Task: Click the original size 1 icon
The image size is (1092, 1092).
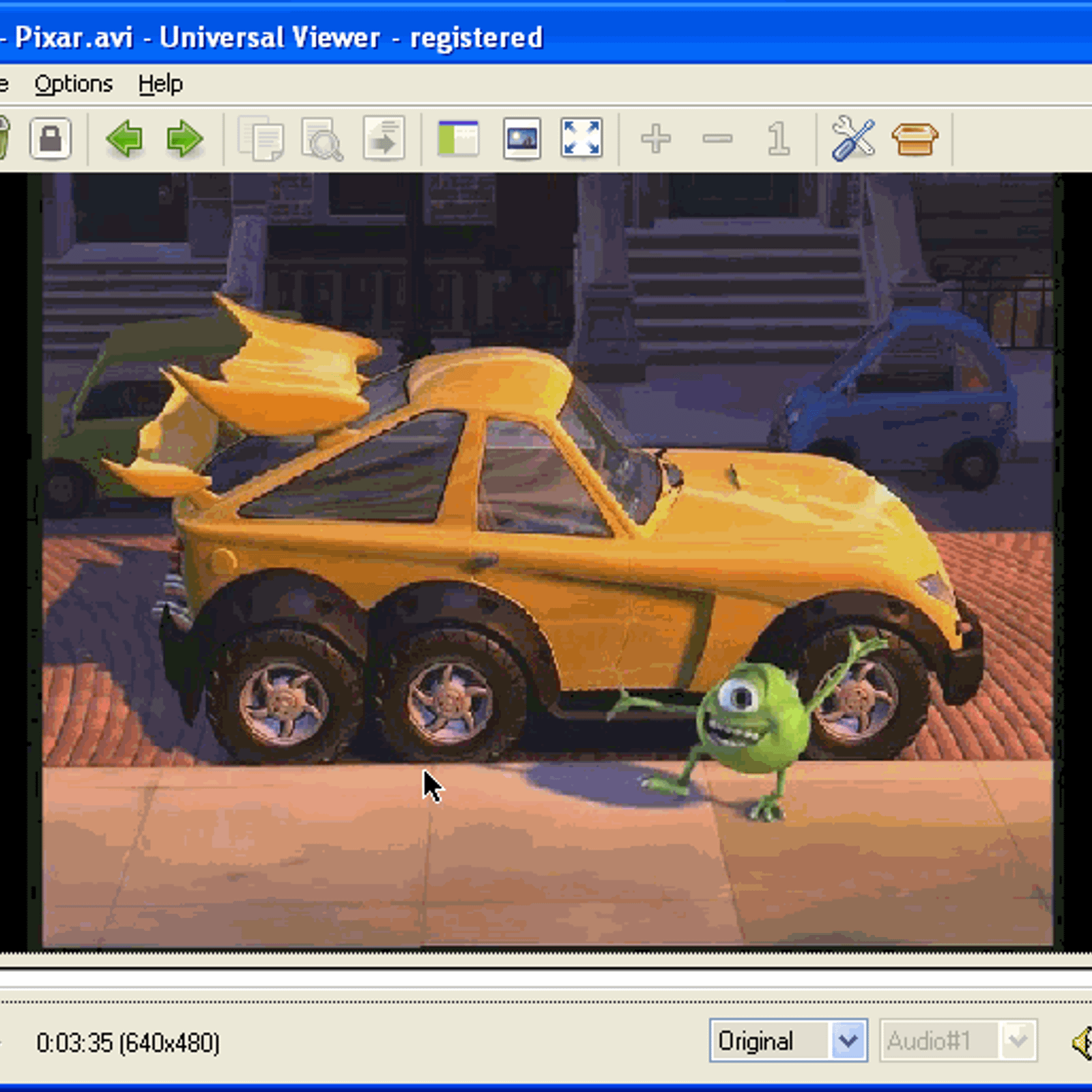Action: click(x=778, y=139)
